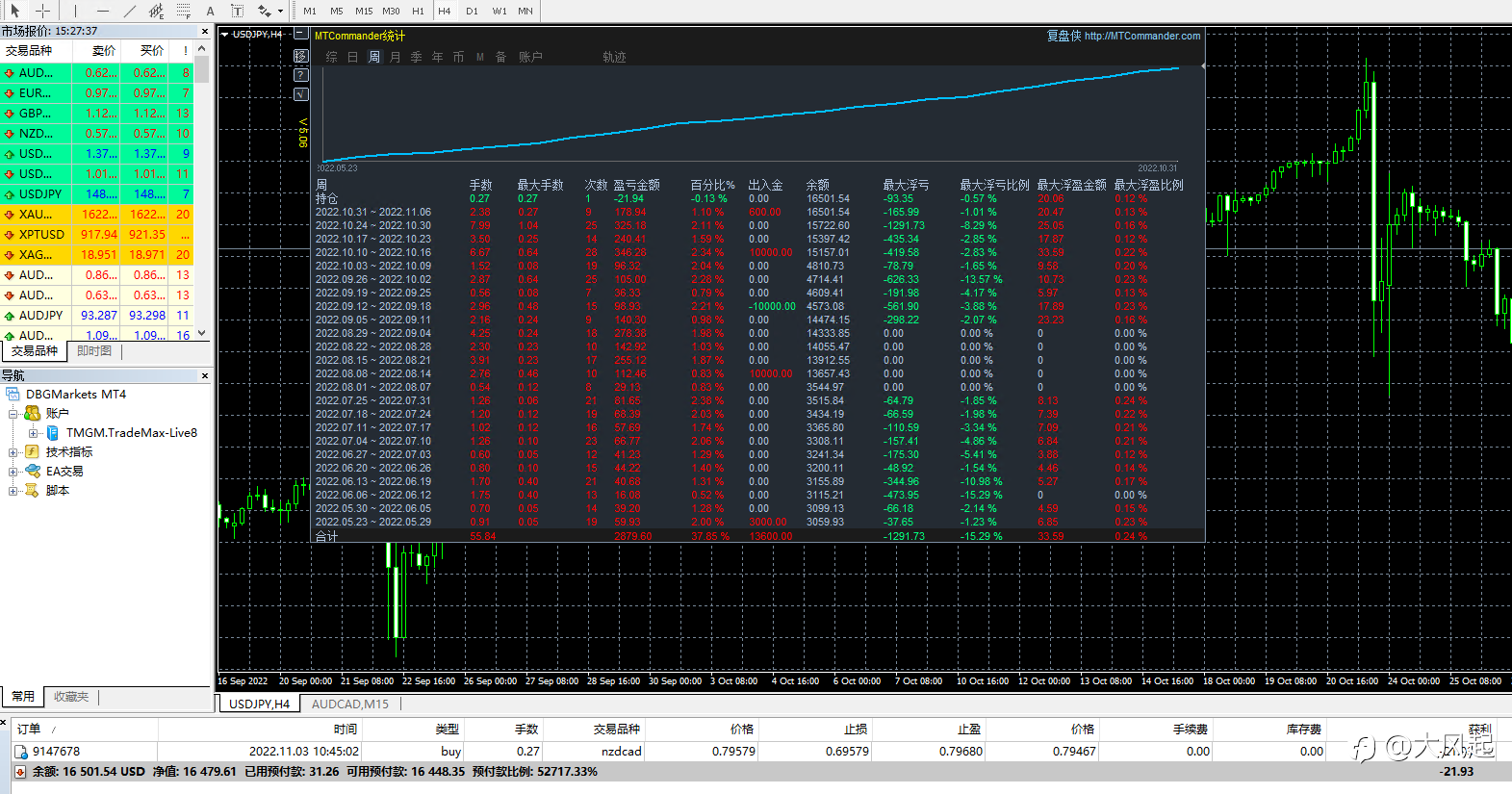Select USDJPY row in Market Watch
The image size is (1512, 794).
(97, 194)
